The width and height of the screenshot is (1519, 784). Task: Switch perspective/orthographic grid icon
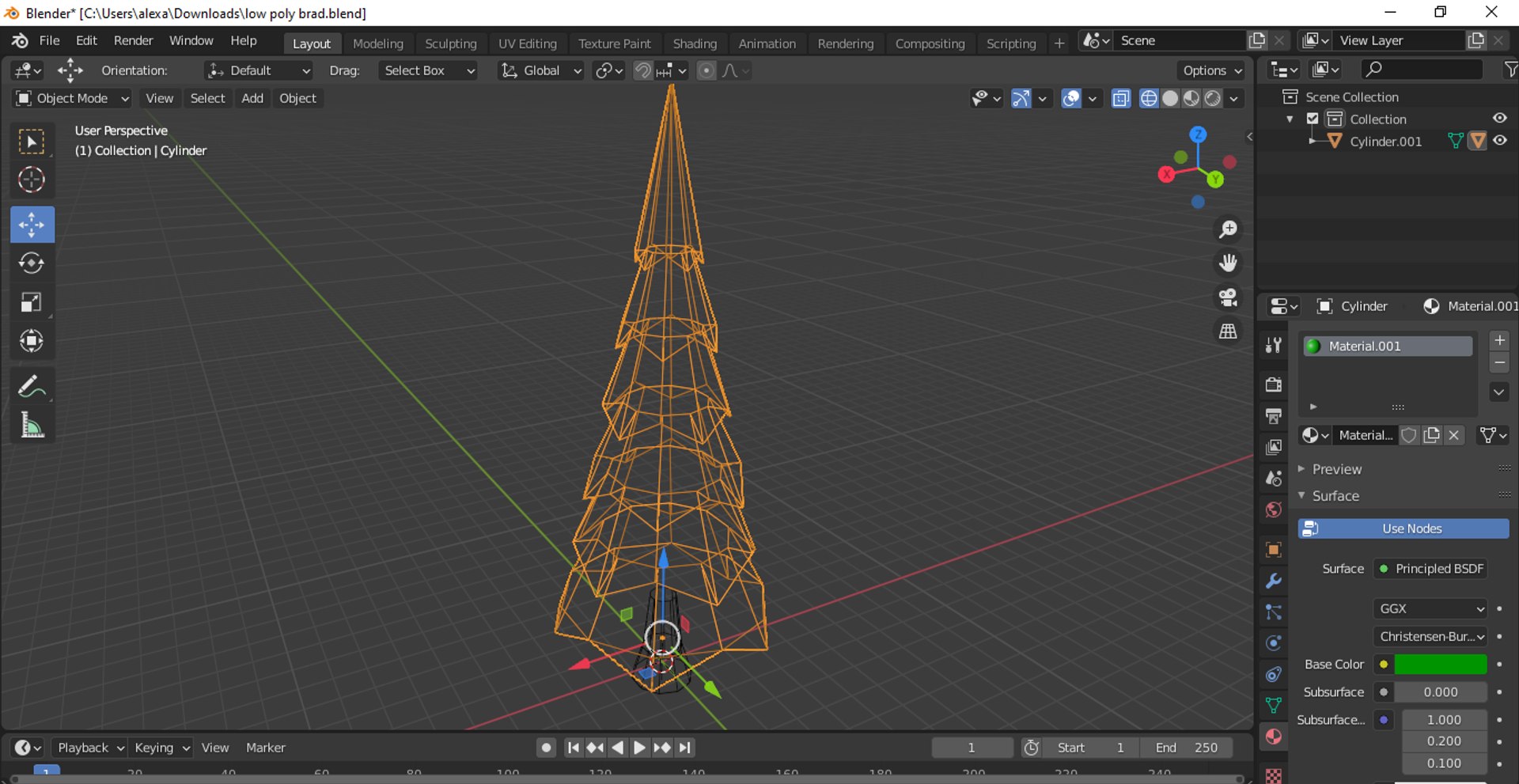point(1228,331)
